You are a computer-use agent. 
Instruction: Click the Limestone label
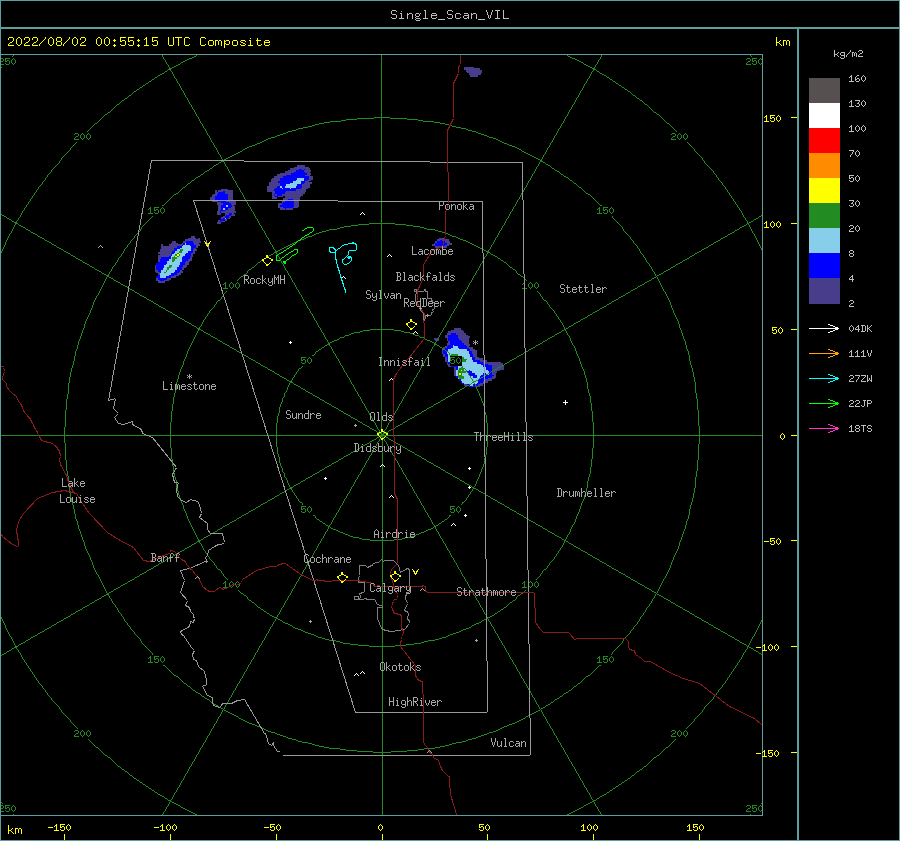[x=189, y=386]
